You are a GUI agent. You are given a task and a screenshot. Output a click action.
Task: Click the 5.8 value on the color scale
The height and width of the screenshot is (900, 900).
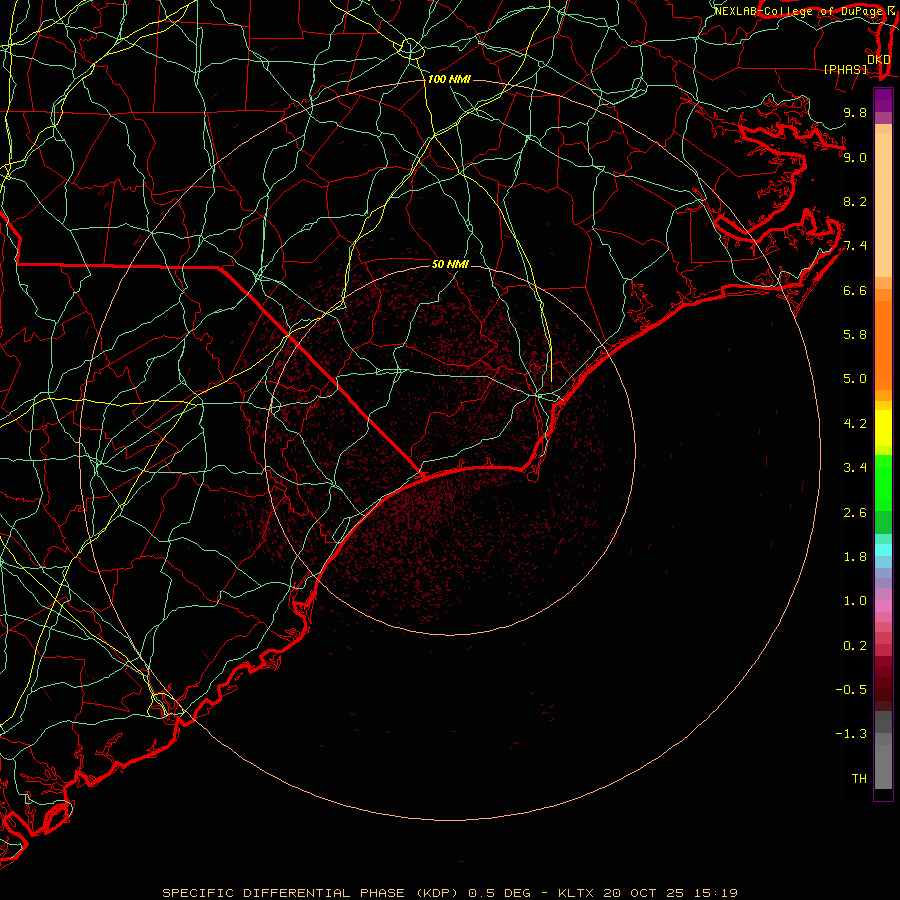pyautogui.click(x=855, y=335)
